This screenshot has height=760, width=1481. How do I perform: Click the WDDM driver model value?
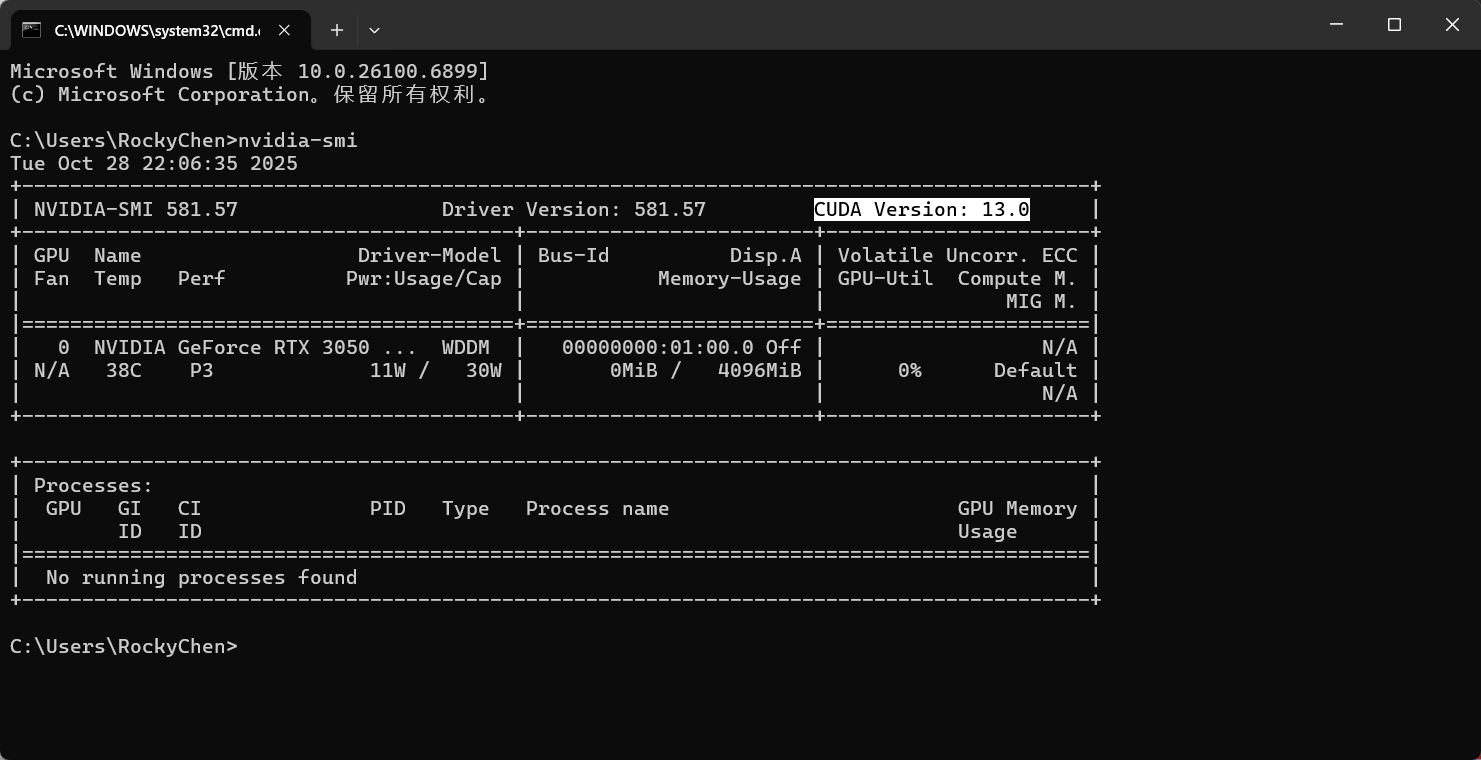(x=466, y=348)
